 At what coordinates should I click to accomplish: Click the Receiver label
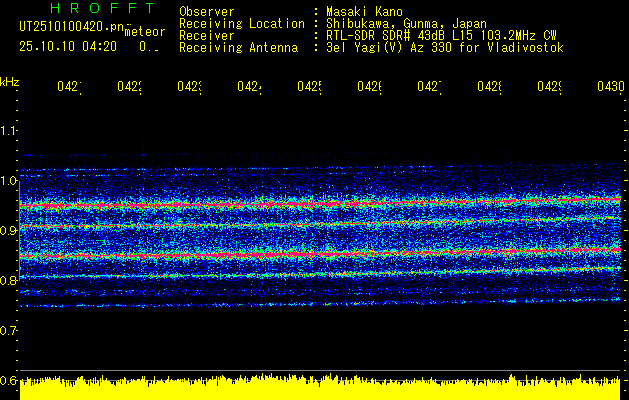pos(207,36)
